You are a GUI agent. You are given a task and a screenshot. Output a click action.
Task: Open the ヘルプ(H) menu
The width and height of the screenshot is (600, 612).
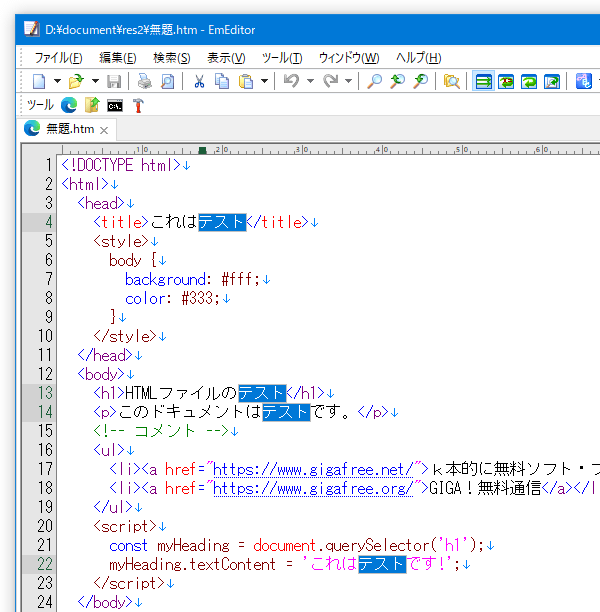(x=418, y=58)
